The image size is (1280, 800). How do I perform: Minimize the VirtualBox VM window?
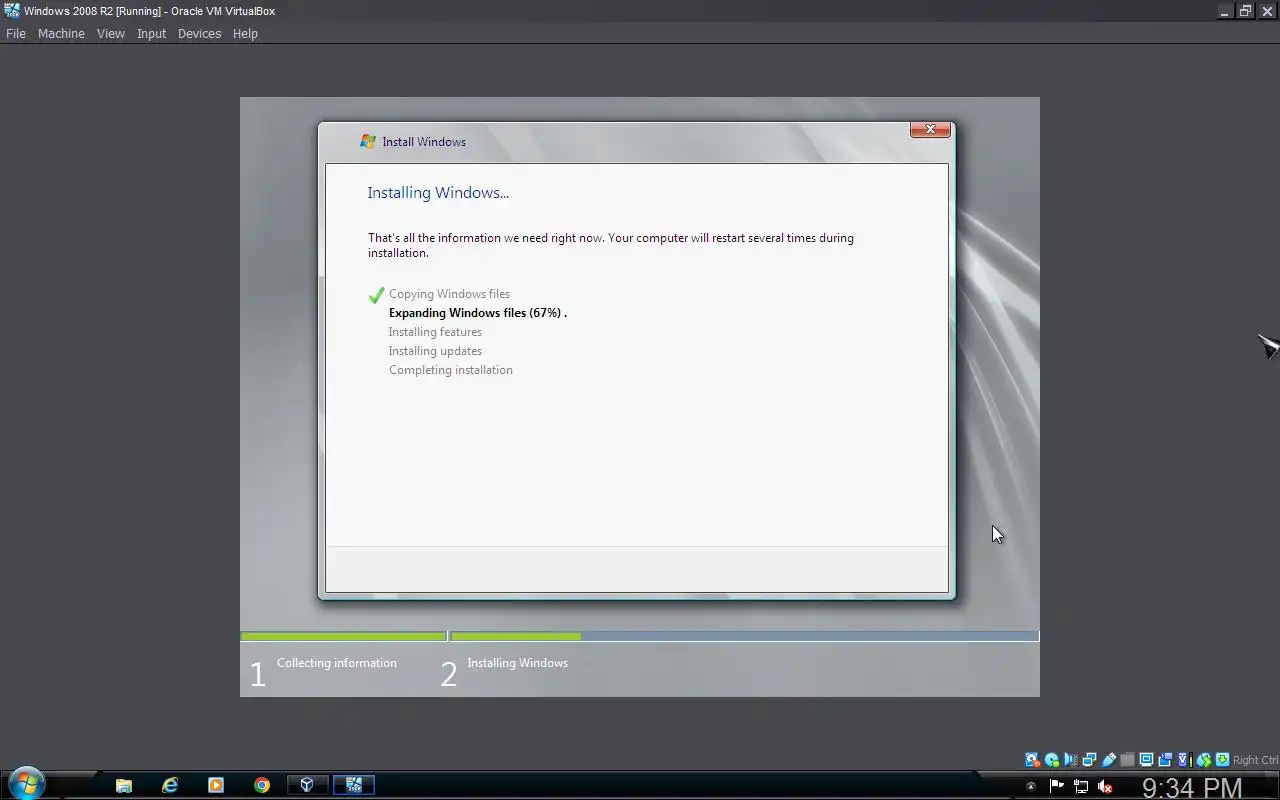tap(1224, 11)
